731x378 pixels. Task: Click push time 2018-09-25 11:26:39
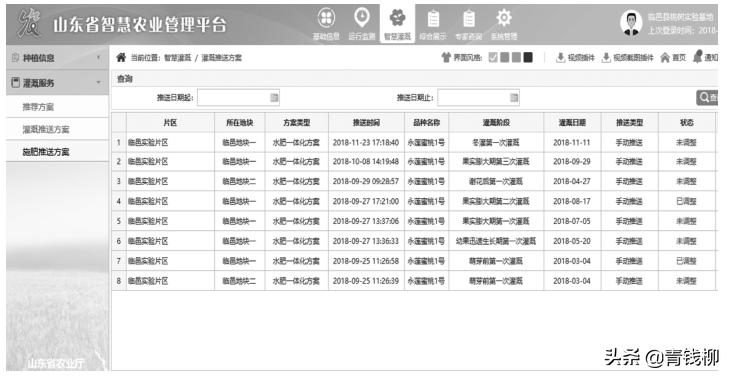pyautogui.click(x=366, y=281)
